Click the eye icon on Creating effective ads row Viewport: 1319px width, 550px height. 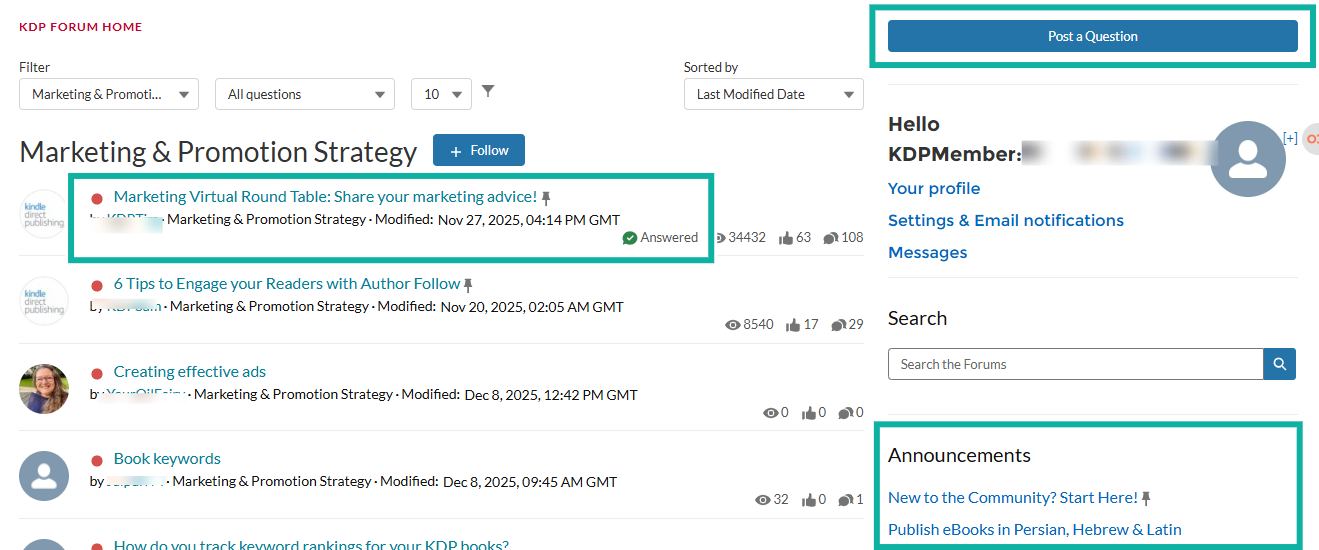[x=771, y=412]
